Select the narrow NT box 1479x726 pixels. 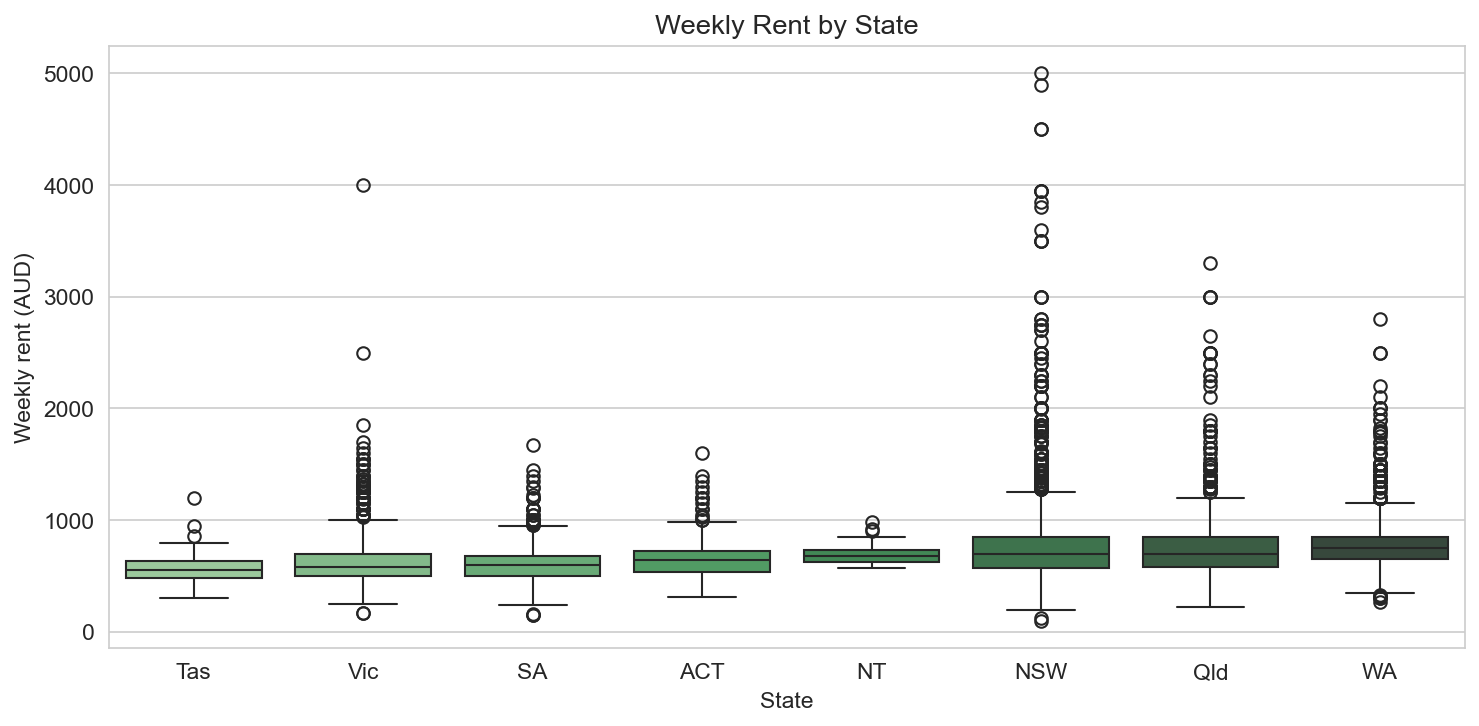pyautogui.click(x=871, y=556)
